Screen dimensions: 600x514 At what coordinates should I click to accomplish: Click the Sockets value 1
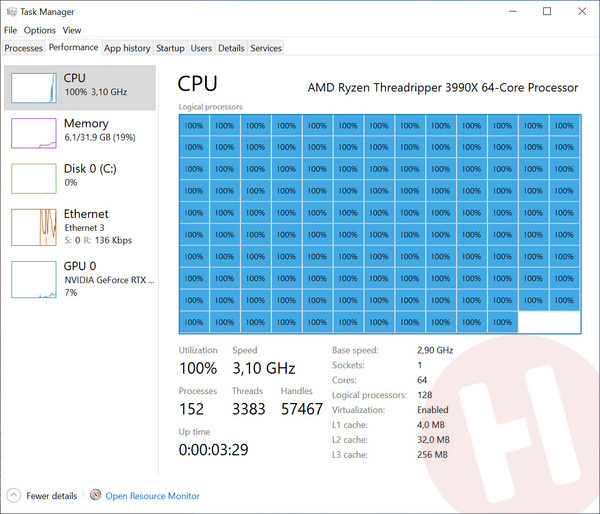coord(420,365)
